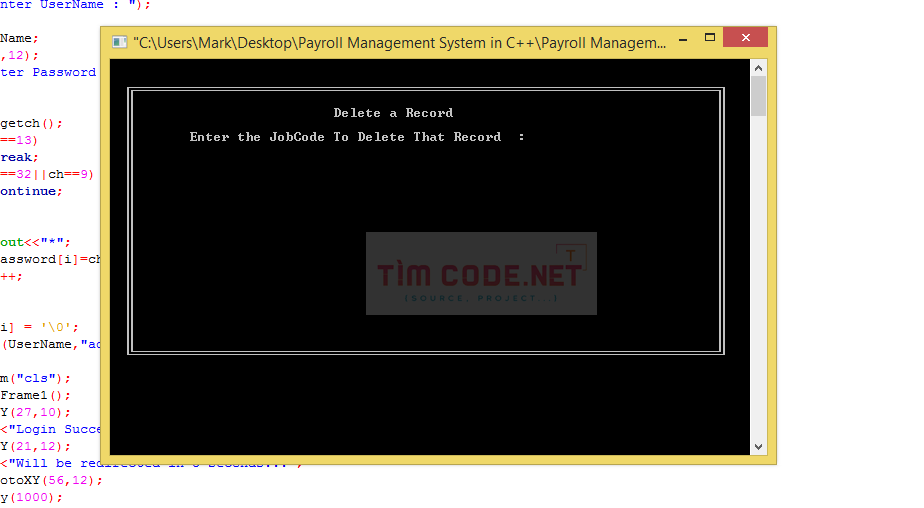Click the "nter UserName" code line in editor
924x508 pixels.
coord(75,5)
